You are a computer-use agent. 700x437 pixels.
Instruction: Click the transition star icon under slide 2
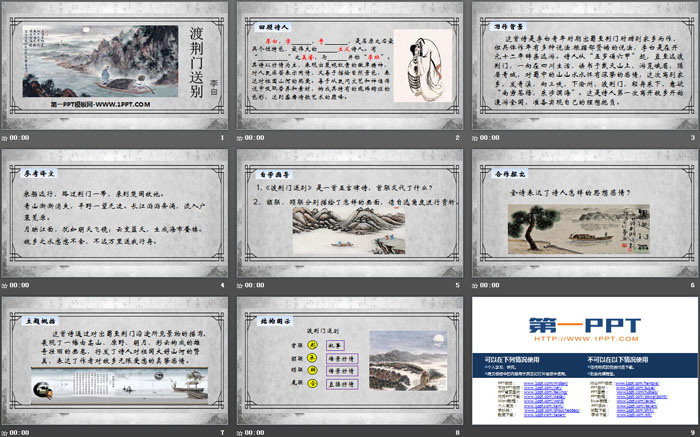pyautogui.click(x=240, y=138)
